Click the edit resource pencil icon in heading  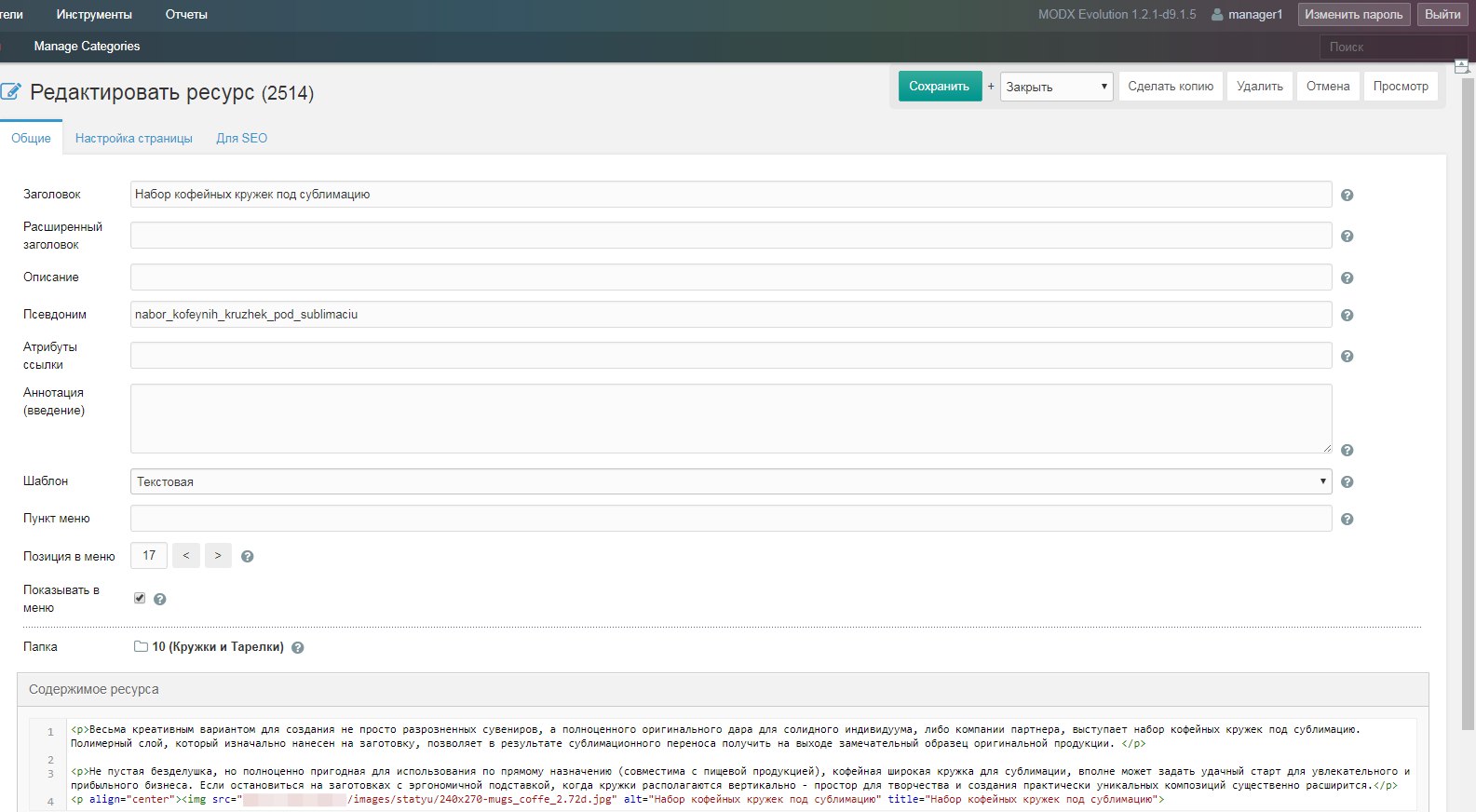[x=10, y=91]
